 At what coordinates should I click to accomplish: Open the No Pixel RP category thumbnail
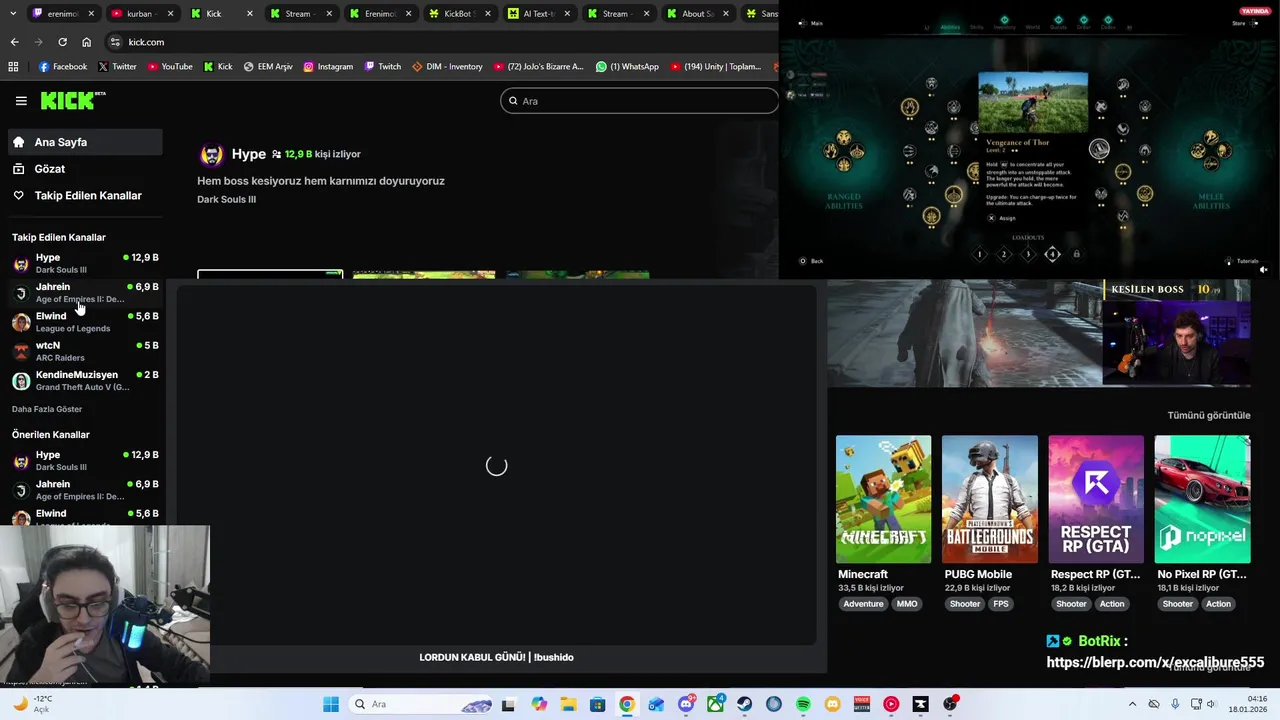point(1202,499)
